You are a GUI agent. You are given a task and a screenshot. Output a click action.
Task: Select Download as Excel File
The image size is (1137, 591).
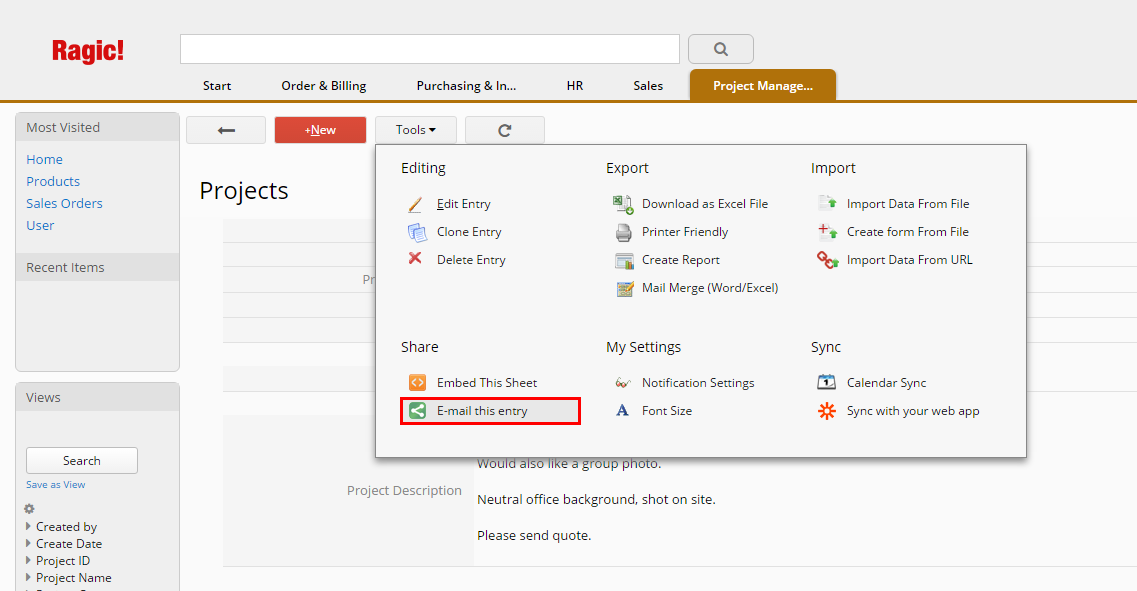[705, 204]
